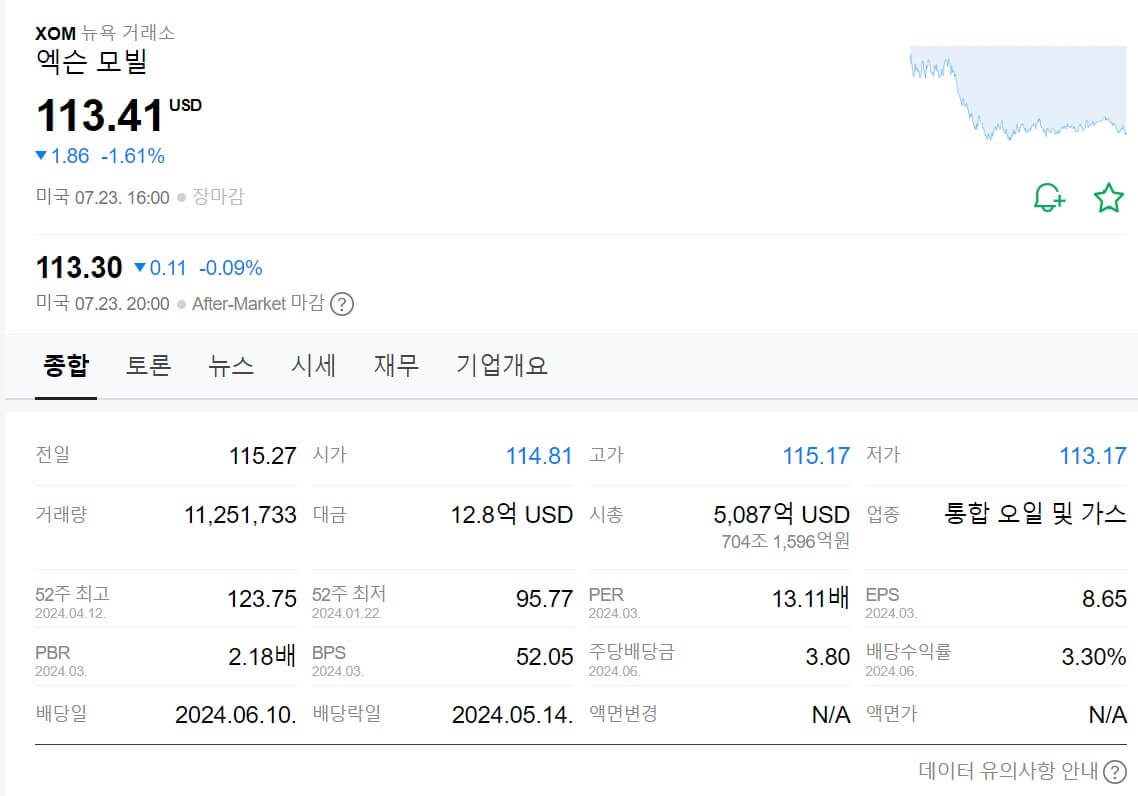
Task: View the 시세 tab
Action: tap(313, 365)
